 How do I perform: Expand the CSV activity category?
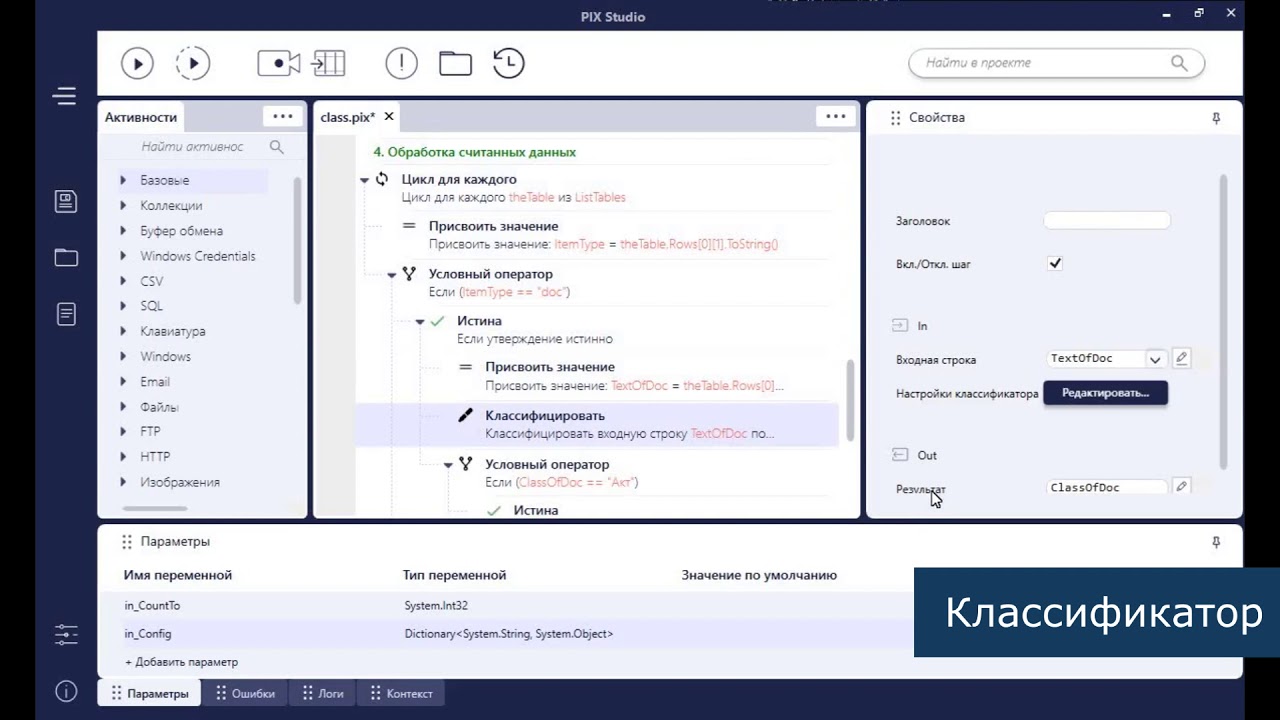(123, 281)
